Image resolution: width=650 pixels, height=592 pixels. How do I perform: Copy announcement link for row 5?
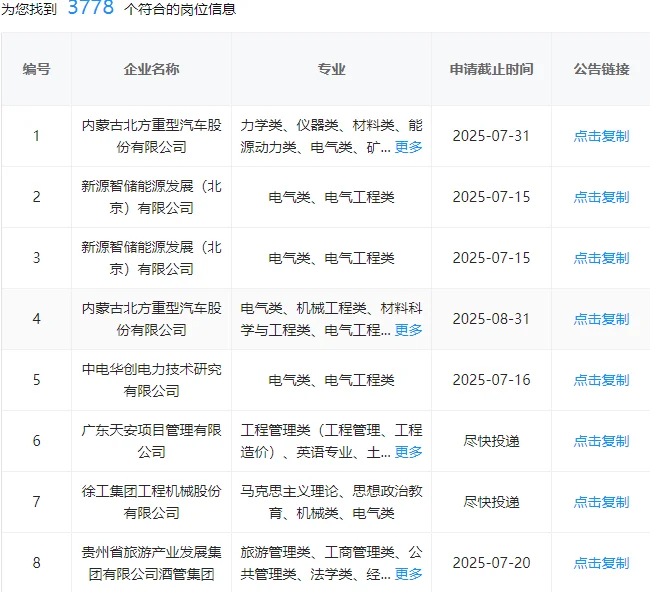pos(601,380)
